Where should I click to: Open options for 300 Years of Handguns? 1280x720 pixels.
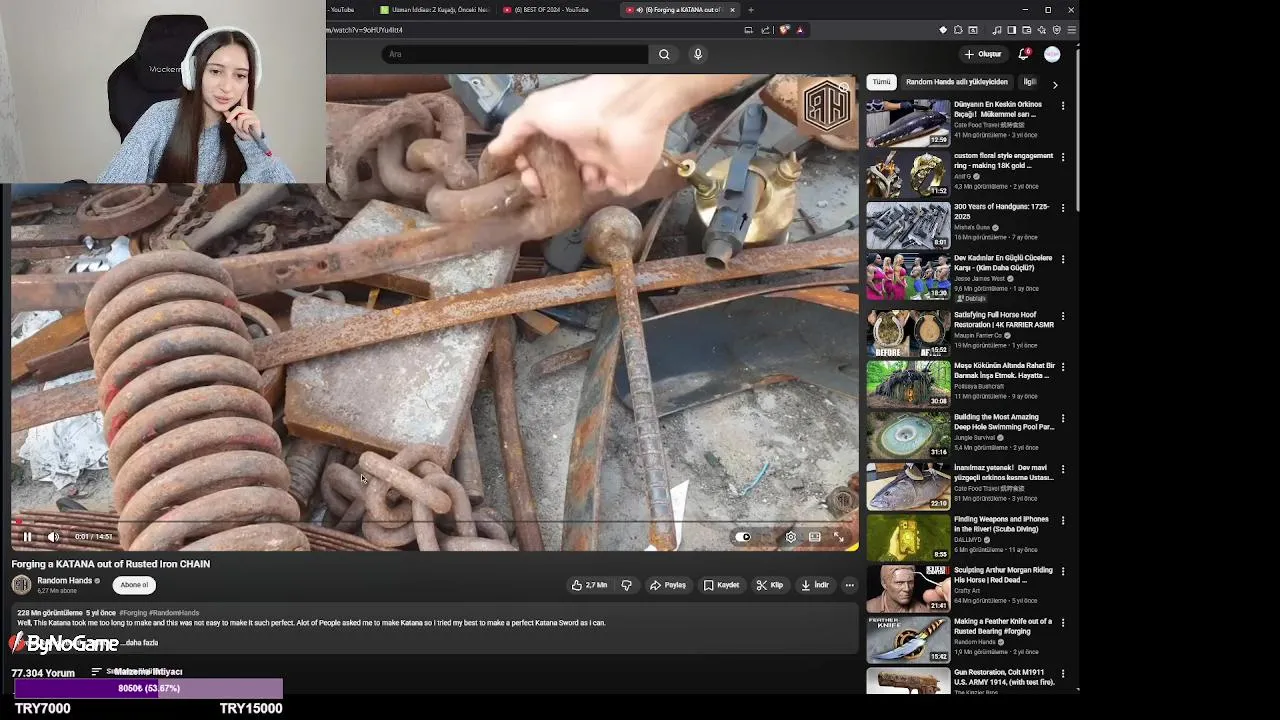coord(1063,208)
